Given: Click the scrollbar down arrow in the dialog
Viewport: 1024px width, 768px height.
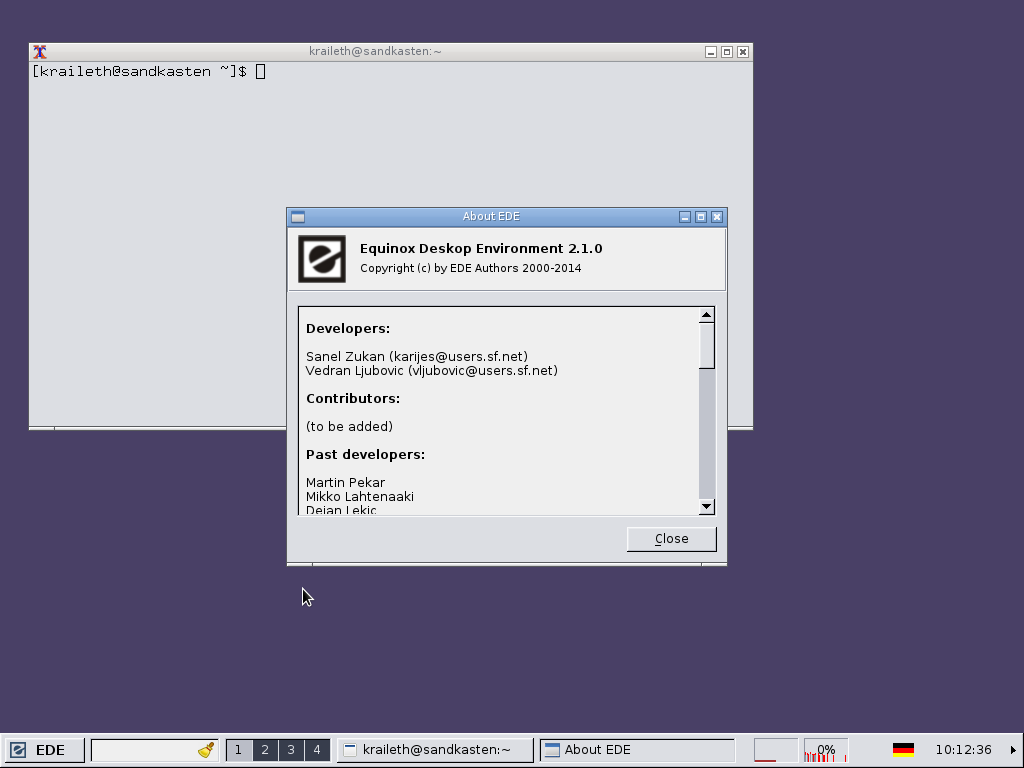Looking at the screenshot, I should click(706, 506).
